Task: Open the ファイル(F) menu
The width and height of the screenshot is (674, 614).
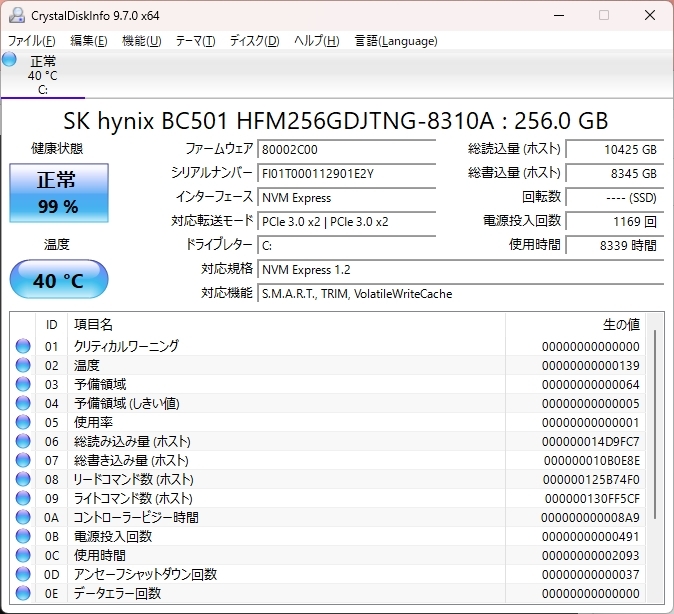Action: (32, 41)
